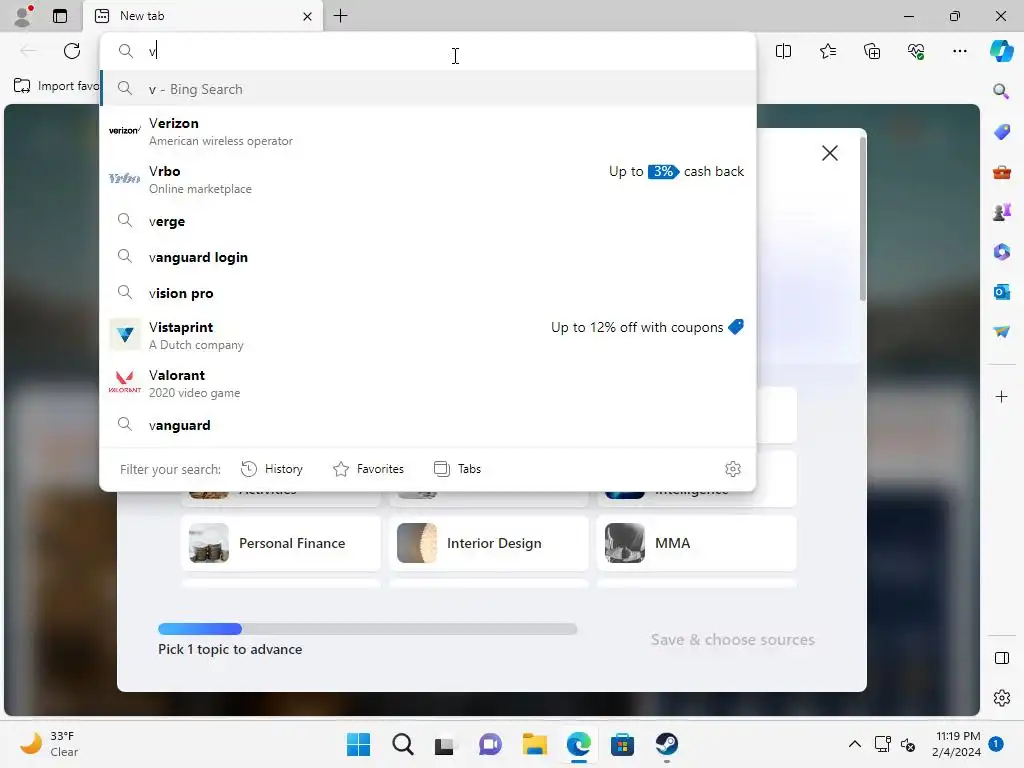Open Collections

[x=872, y=51]
